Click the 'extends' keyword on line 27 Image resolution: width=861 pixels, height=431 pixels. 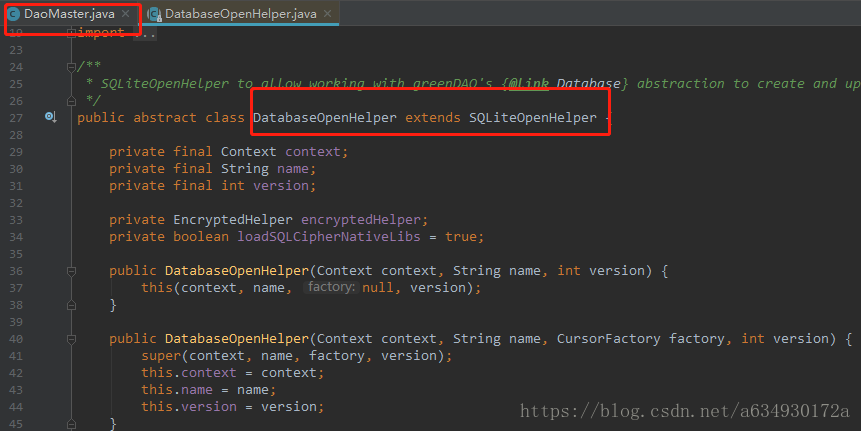click(433, 117)
